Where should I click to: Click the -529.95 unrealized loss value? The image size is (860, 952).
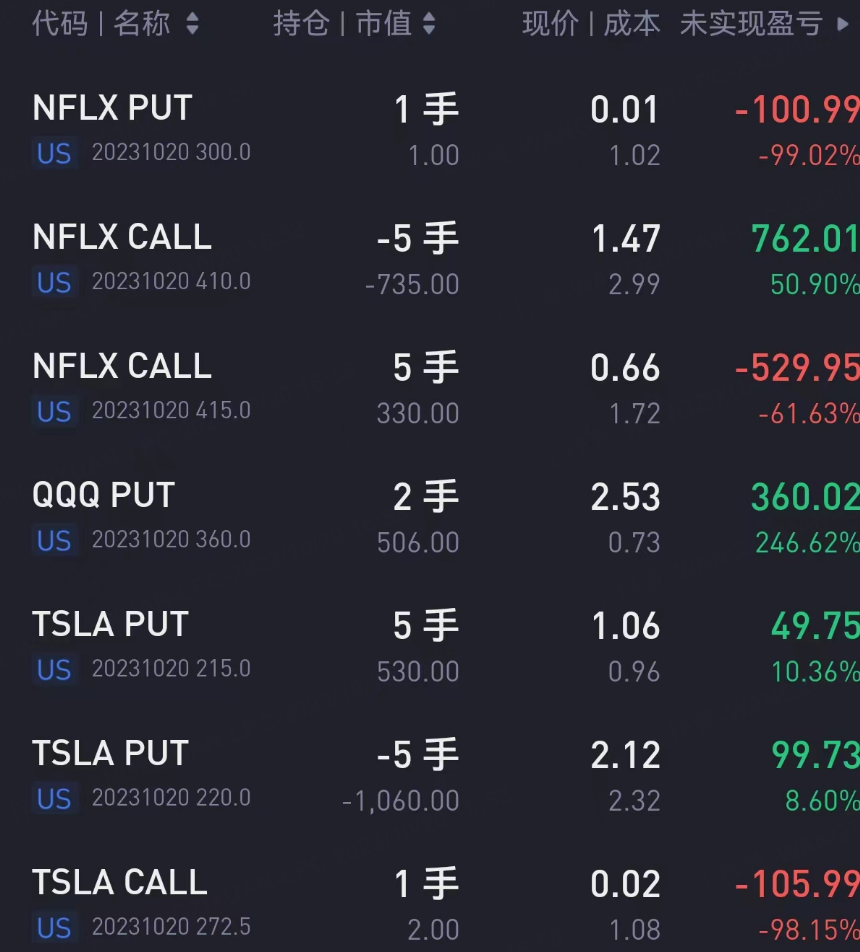click(796, 368)
